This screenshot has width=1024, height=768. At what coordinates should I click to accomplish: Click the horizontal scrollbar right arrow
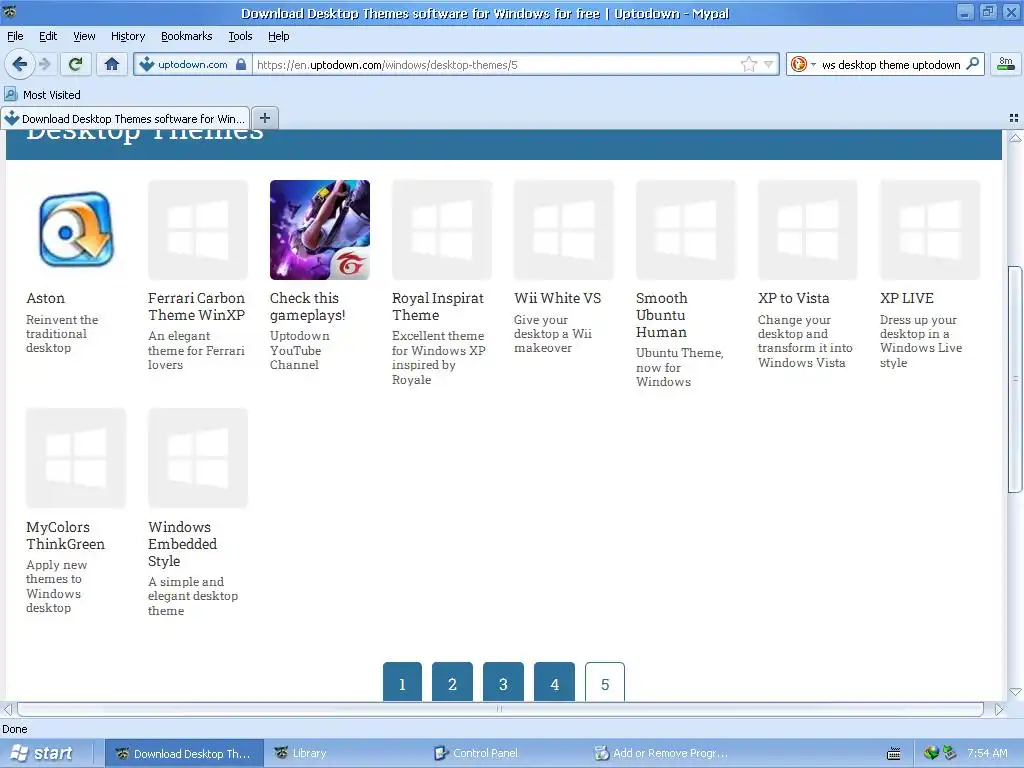[999, 709]
